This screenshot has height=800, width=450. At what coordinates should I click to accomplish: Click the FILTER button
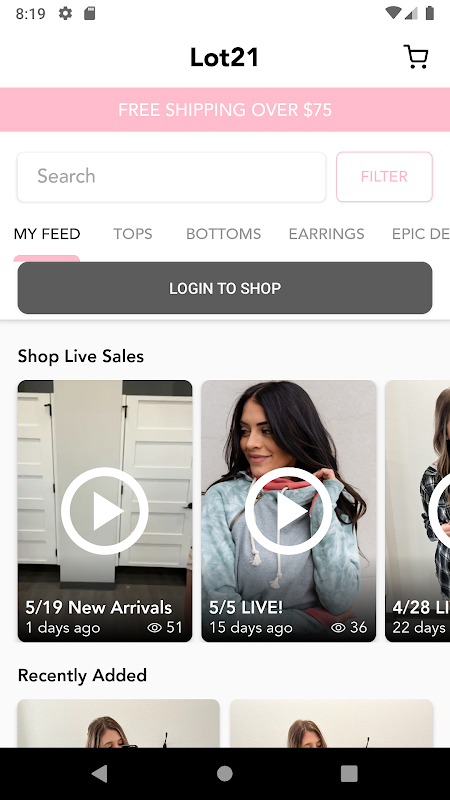pos(384,177)
